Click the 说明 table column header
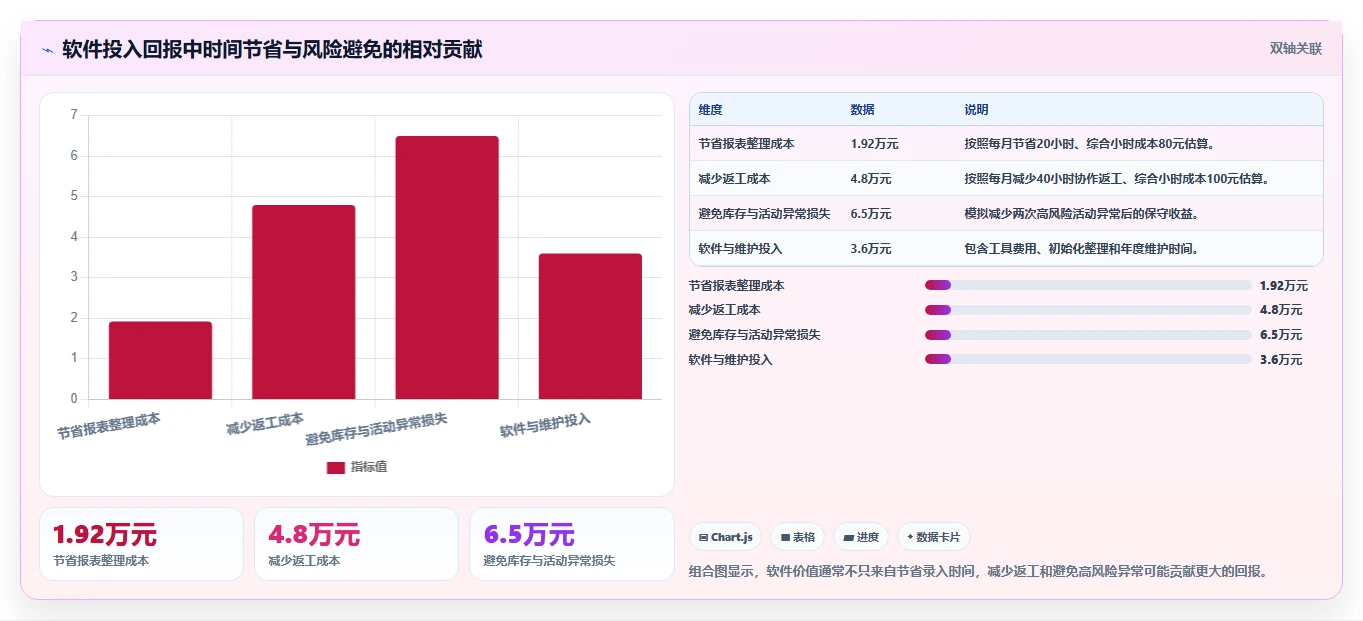This screenshot has height=621, width=1363. click(976, 110)
